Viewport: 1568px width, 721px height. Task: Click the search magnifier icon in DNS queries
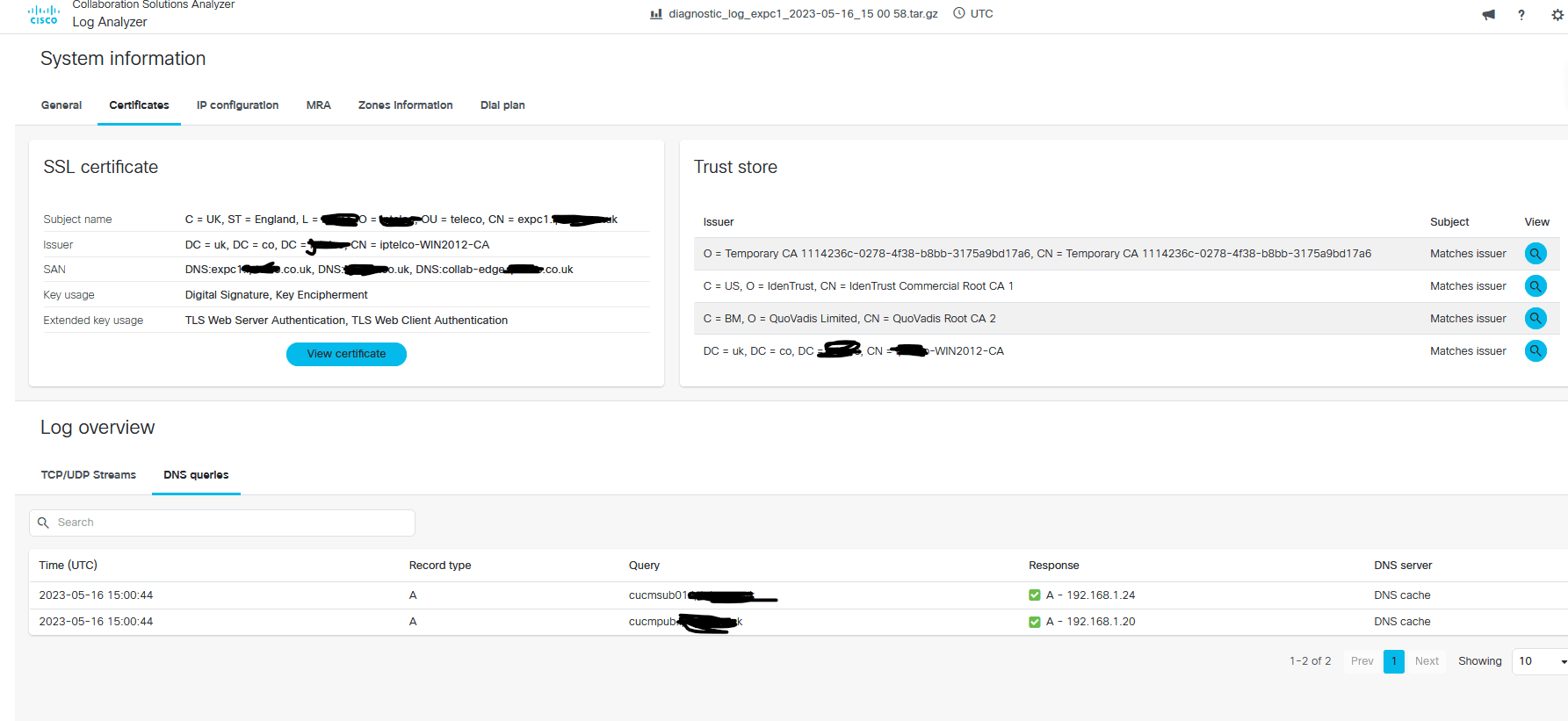pyautogui.click(x=43, y=523)
